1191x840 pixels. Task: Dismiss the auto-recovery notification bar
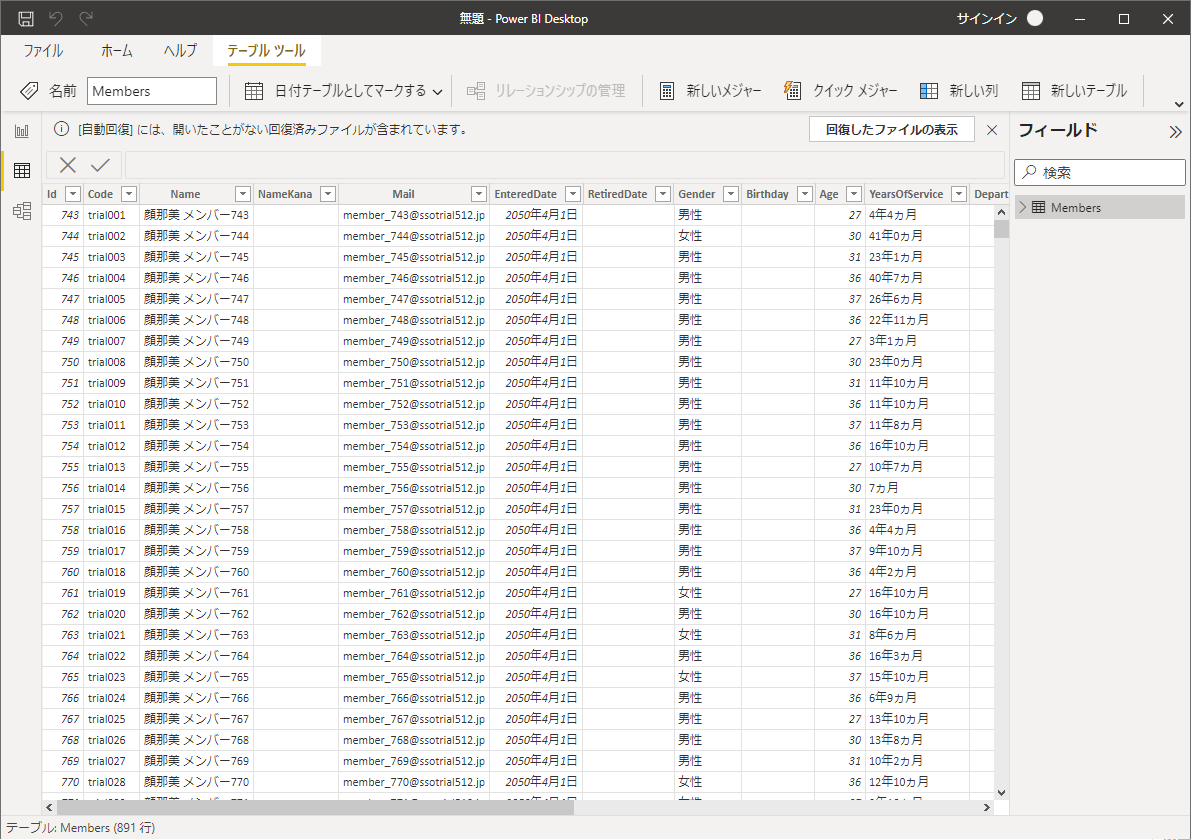click(x=991, y=130)
